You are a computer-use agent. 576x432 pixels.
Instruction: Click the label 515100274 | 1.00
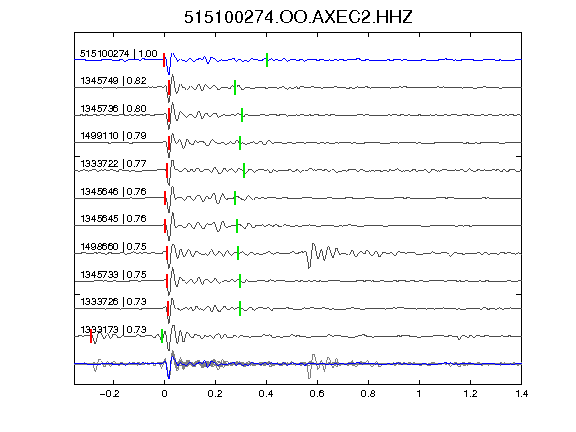119,54
